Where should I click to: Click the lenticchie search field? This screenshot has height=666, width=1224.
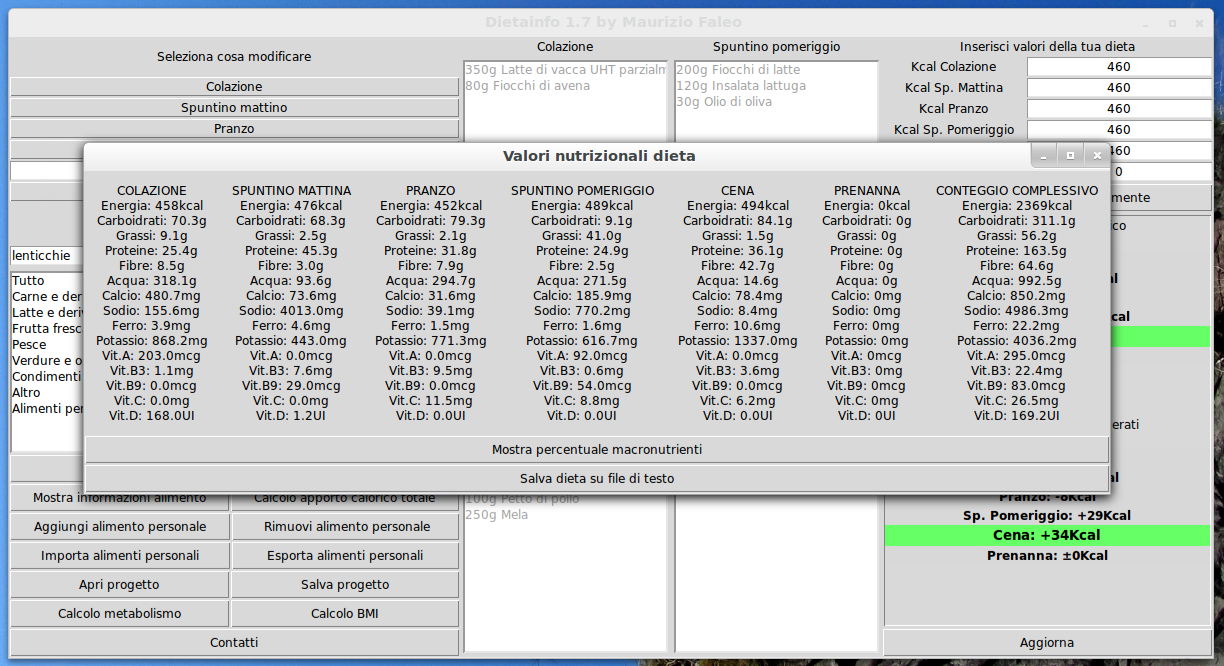point(46,256)
